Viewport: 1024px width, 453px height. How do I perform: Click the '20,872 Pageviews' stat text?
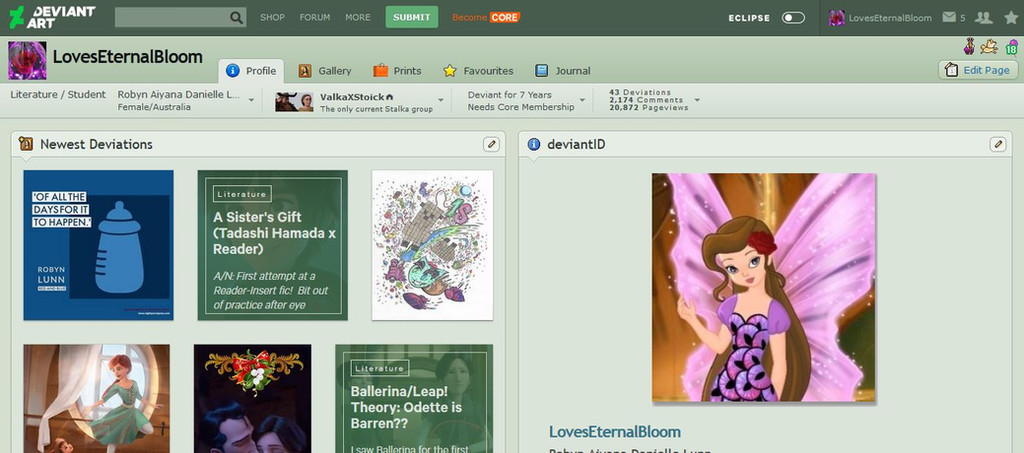[648, 108]
